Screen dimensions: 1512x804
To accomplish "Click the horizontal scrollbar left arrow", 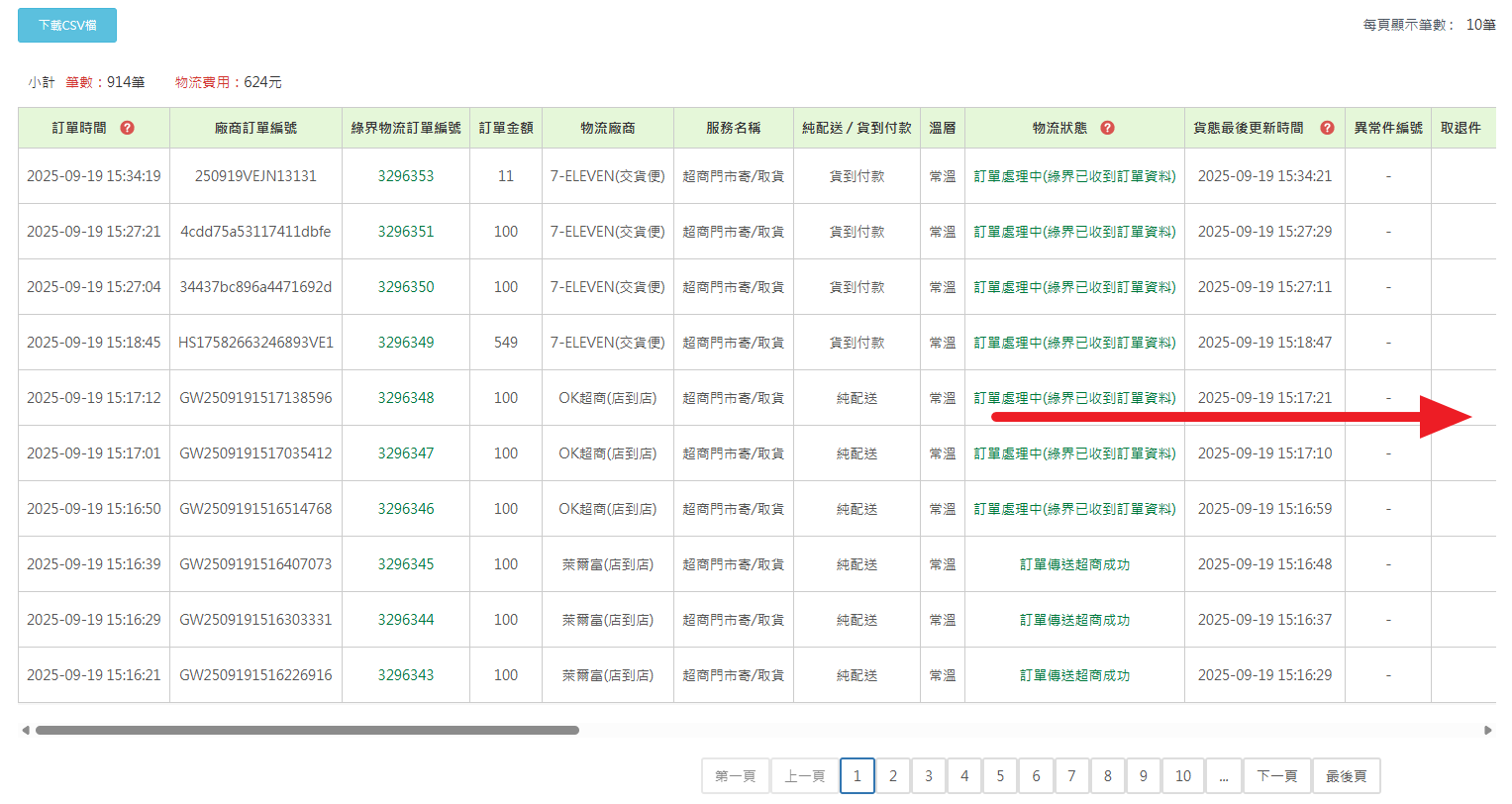I will pyautogui.click(x=26, y=731).
